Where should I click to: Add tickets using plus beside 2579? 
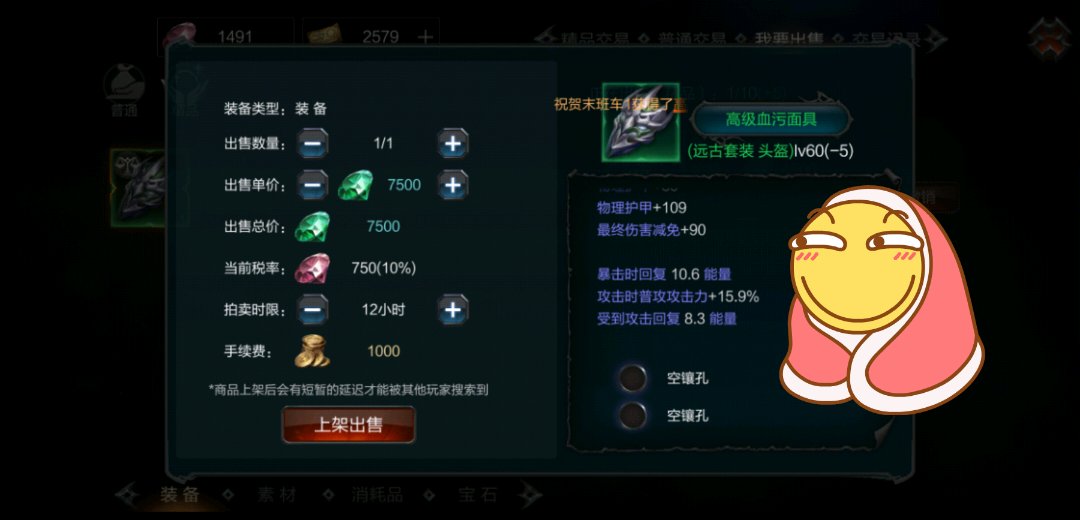pyautogui.click(x=425, y=37)
